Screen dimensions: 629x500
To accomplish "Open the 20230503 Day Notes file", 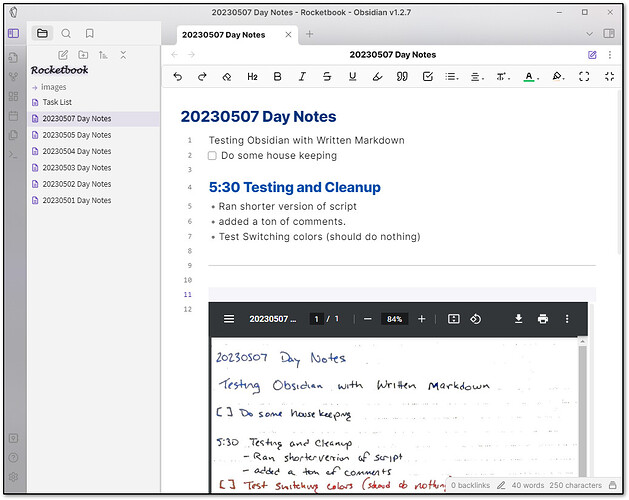I will [76, 168].
